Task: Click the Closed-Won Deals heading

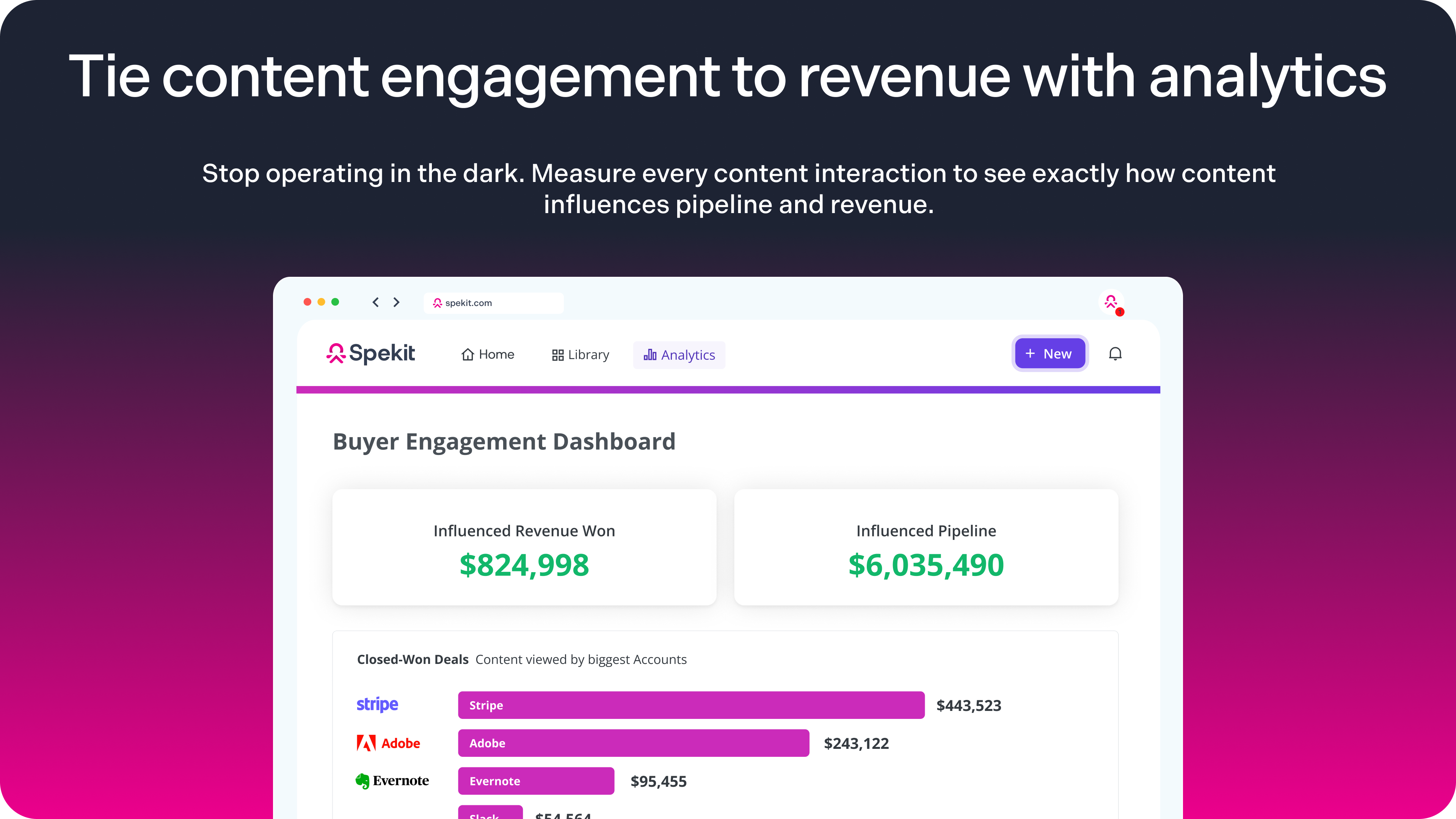Action: pyautogui.click(x=413, y=660)
